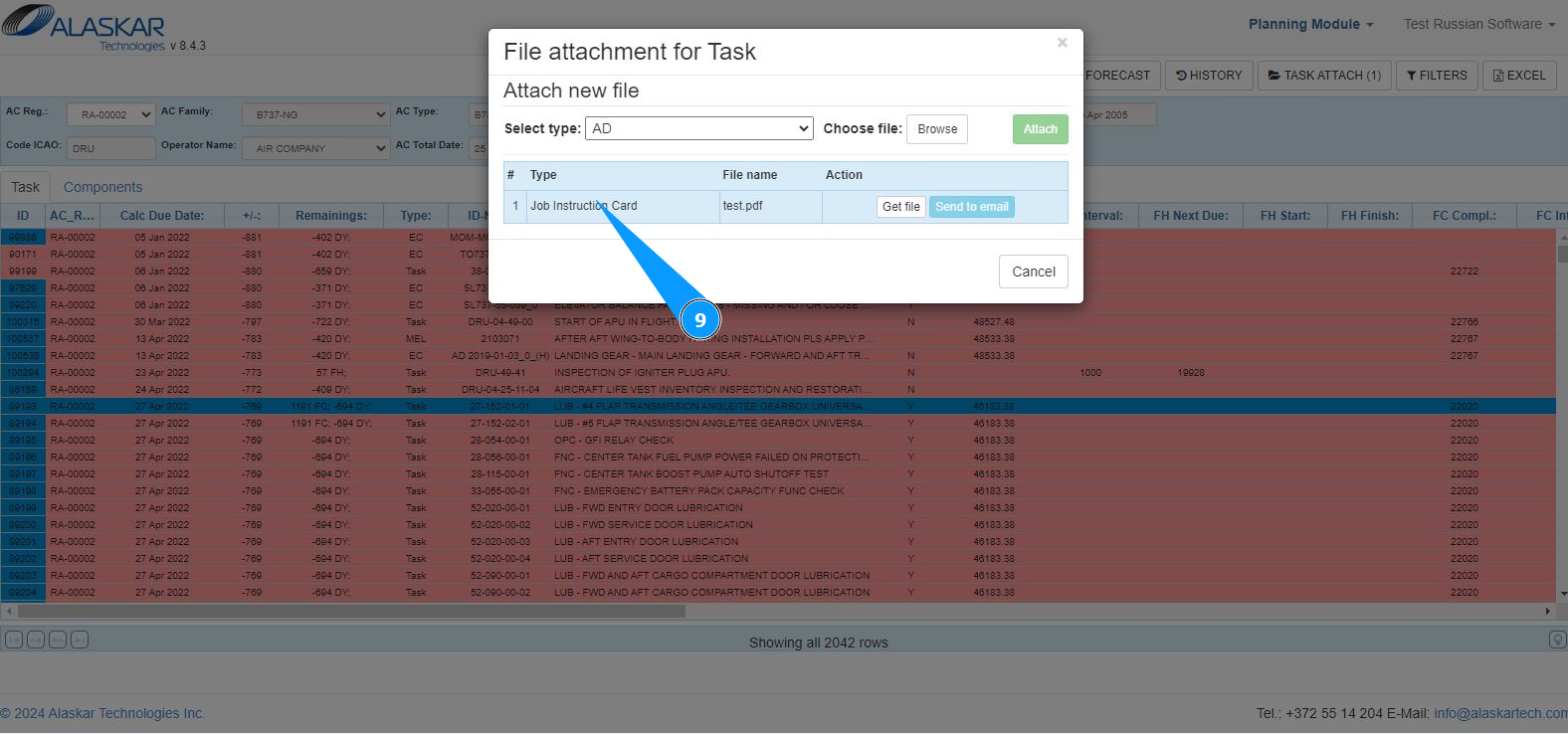
Task: Click the right arrow of horizontal scrollbar
Action: click(x=1547, y=612)
